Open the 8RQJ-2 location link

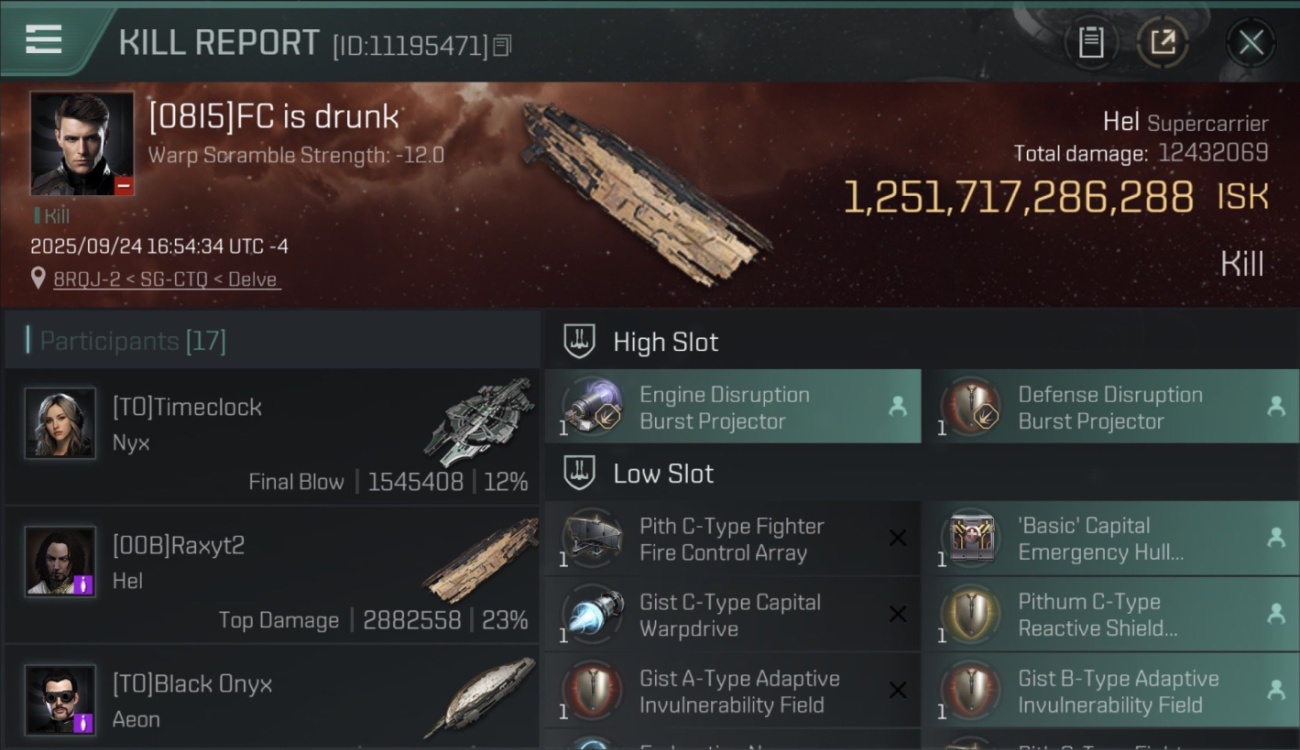(166, 279)
